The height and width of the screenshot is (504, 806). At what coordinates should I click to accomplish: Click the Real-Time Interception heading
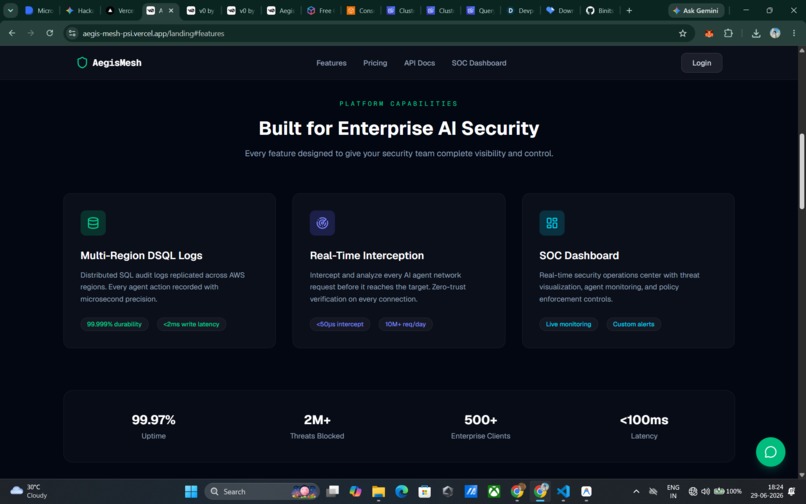(367, 256)
